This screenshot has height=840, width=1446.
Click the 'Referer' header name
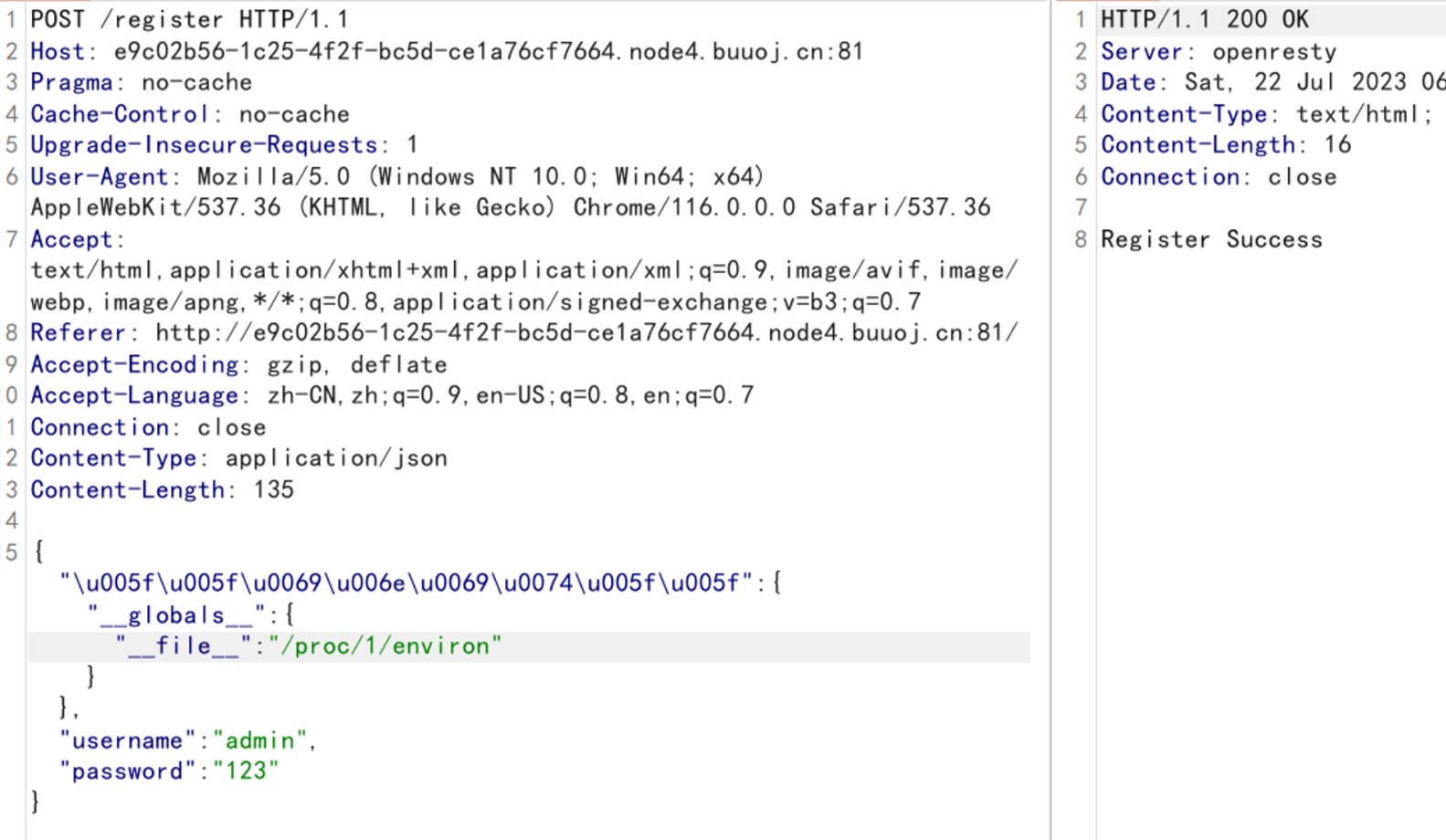point(77,332)
